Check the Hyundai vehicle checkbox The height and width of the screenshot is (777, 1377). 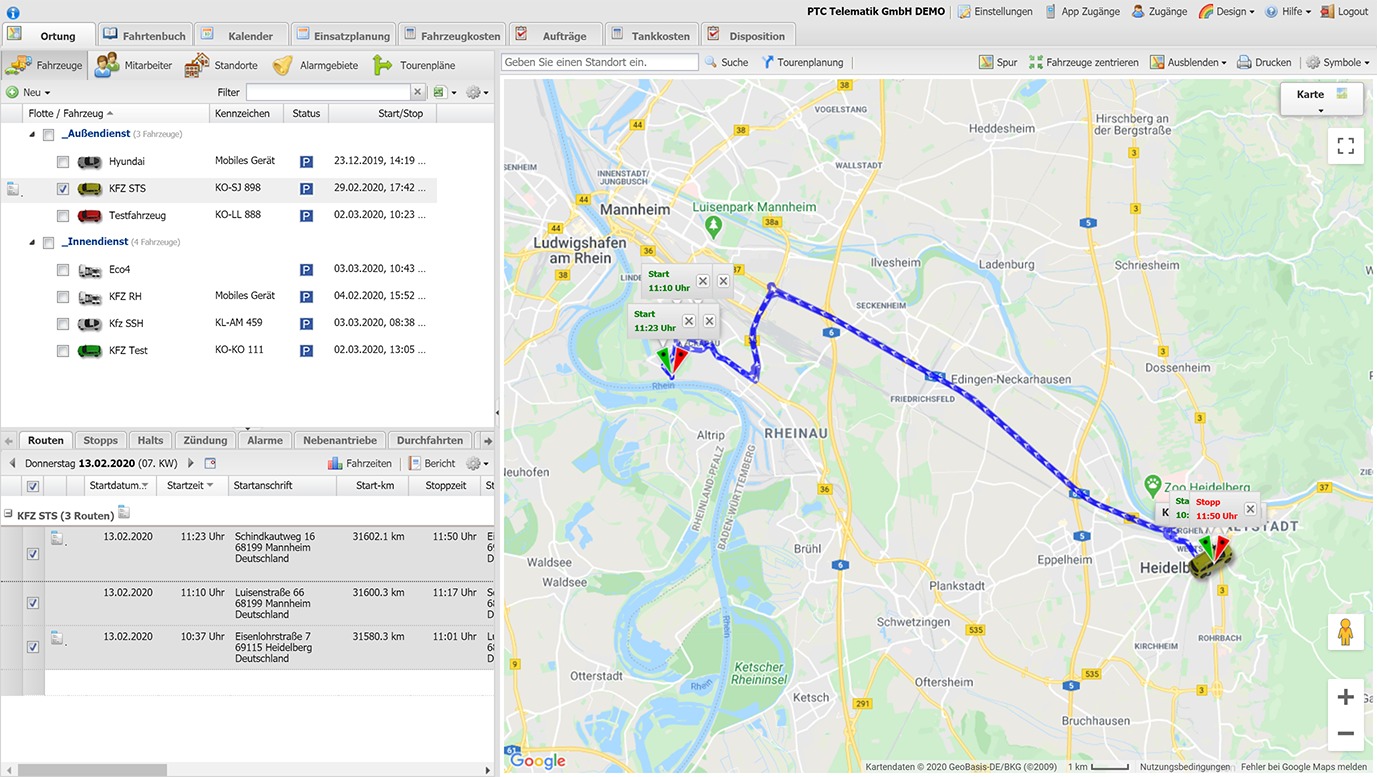point(63,162)
